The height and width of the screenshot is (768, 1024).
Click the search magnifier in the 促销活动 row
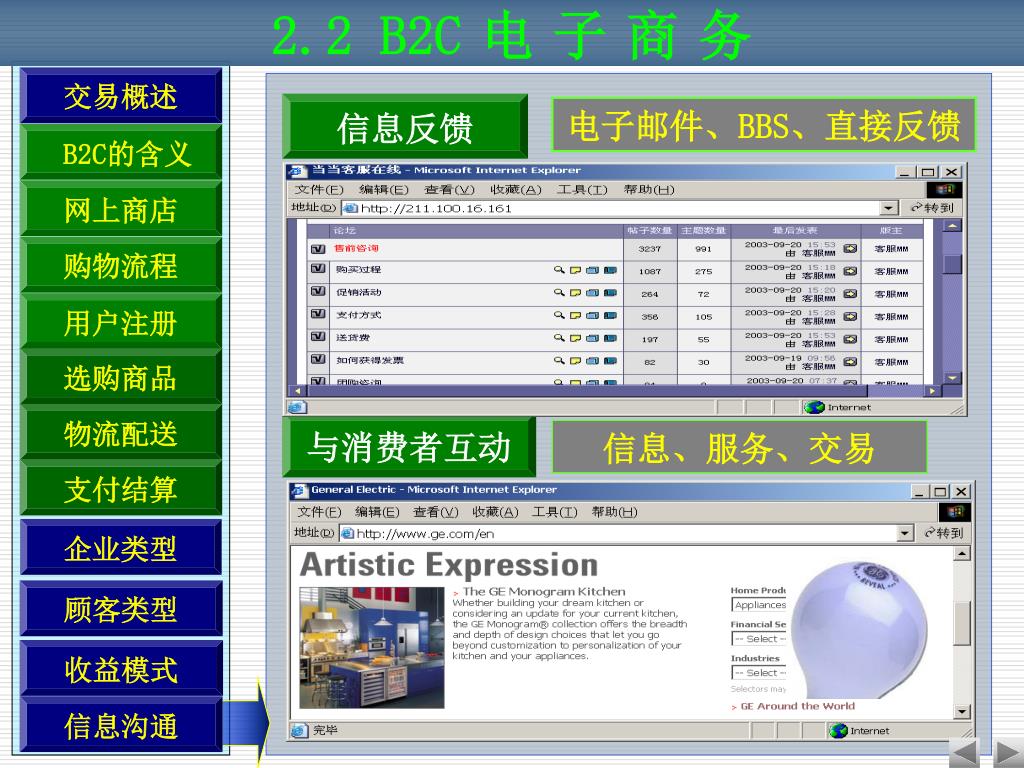click(x=559, y=293)
